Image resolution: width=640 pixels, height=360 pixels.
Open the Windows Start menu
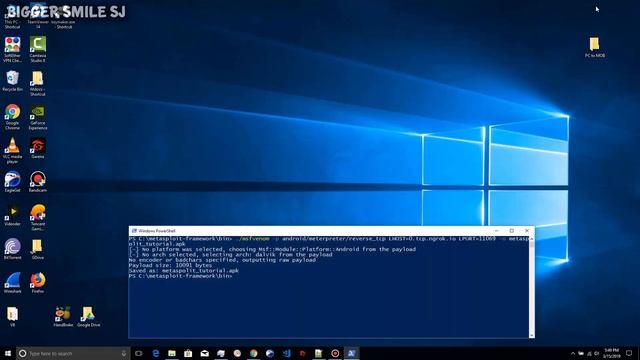click(8, 353)
